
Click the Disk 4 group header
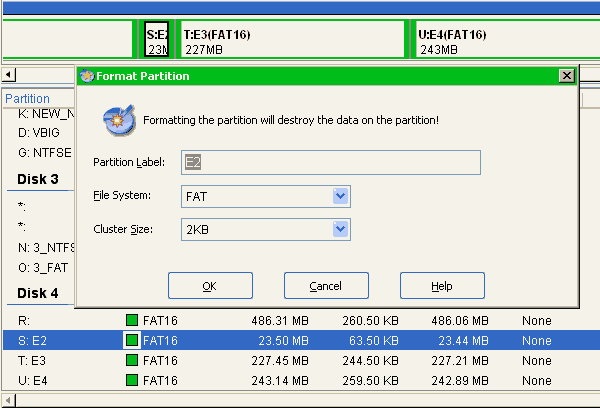pyautogui.click(x=38, y=293)
